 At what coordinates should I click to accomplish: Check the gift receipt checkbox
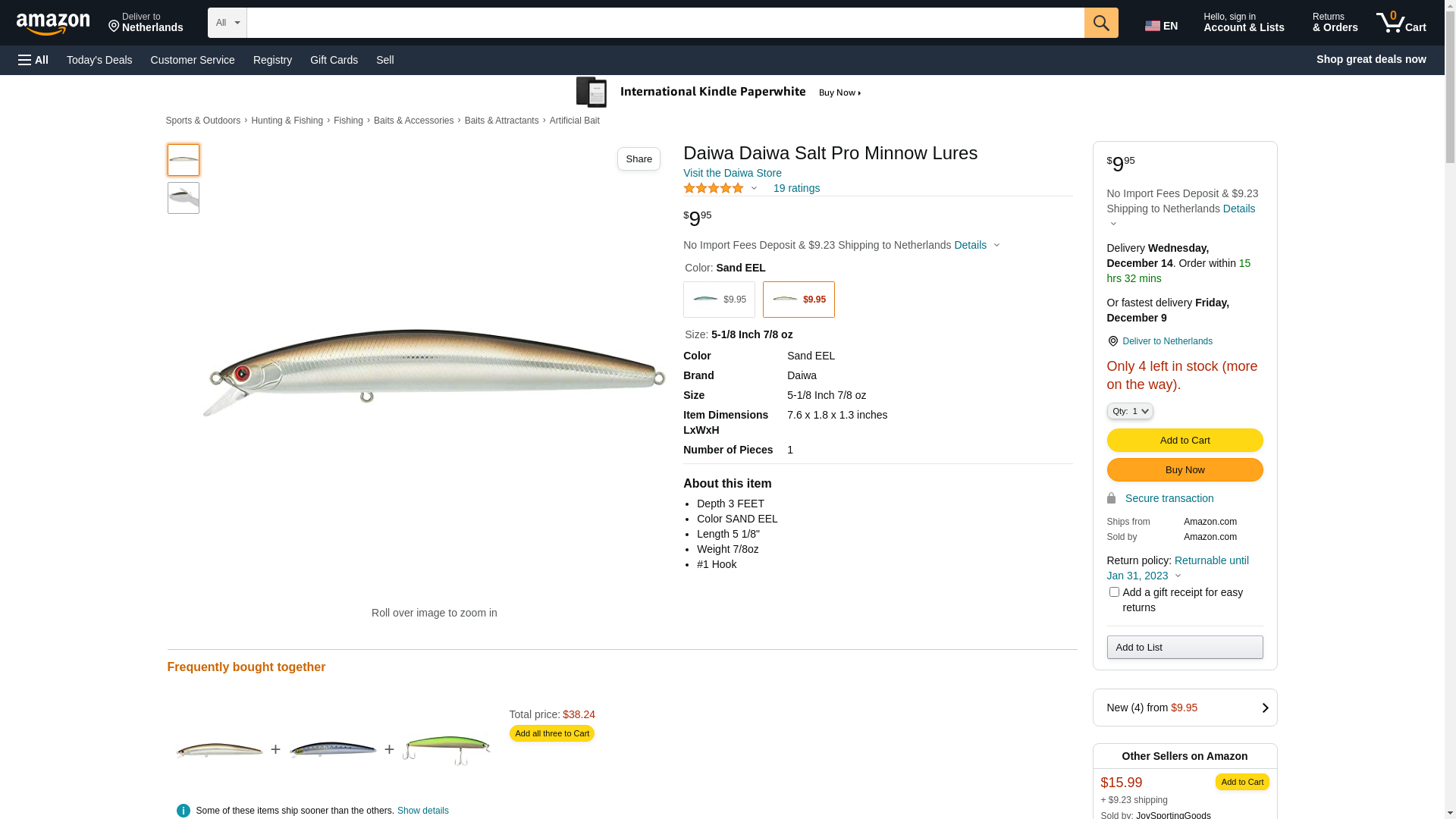pyautogui.click(x=1114, y=592)
